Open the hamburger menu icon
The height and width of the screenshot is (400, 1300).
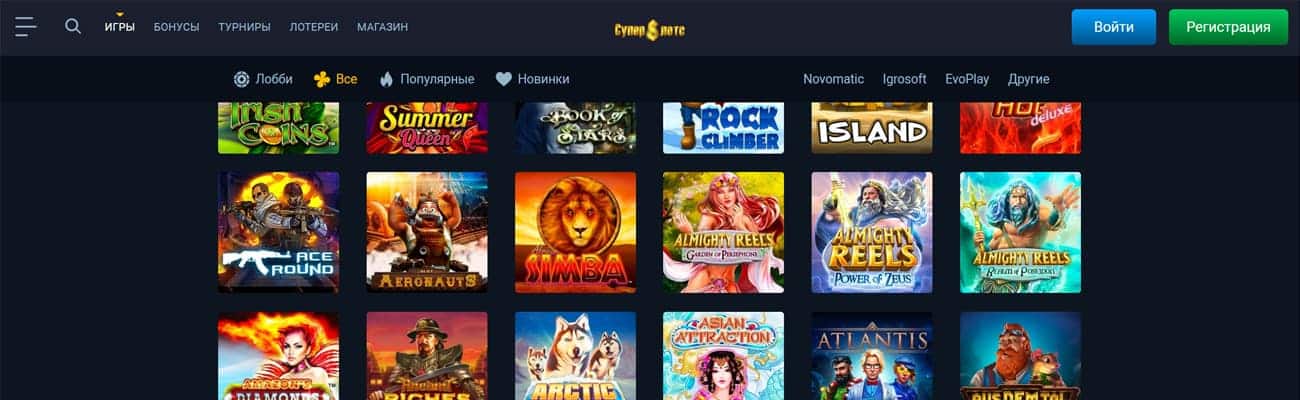(x=26, y=27)
